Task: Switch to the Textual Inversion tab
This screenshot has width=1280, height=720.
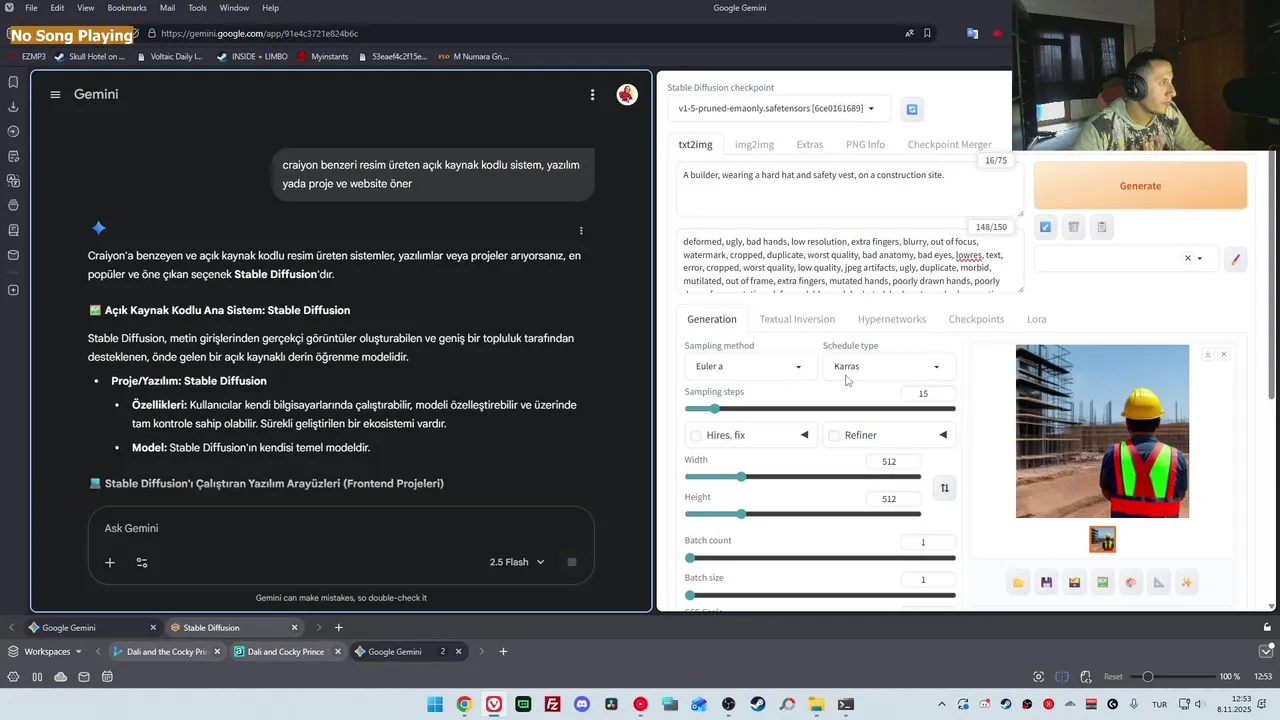Action: 797,319
